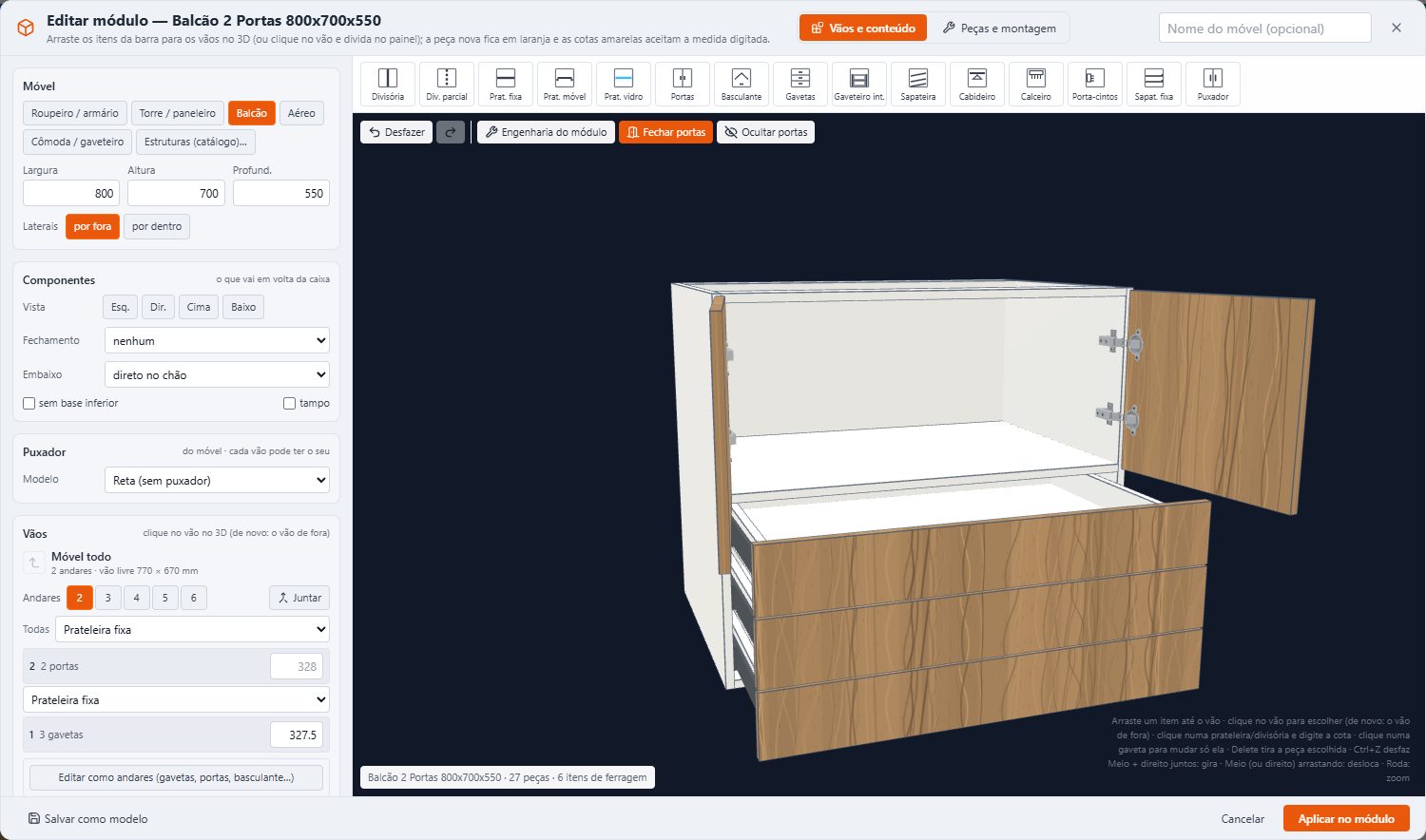Open the 'Peças e montagem' tab

999,29
